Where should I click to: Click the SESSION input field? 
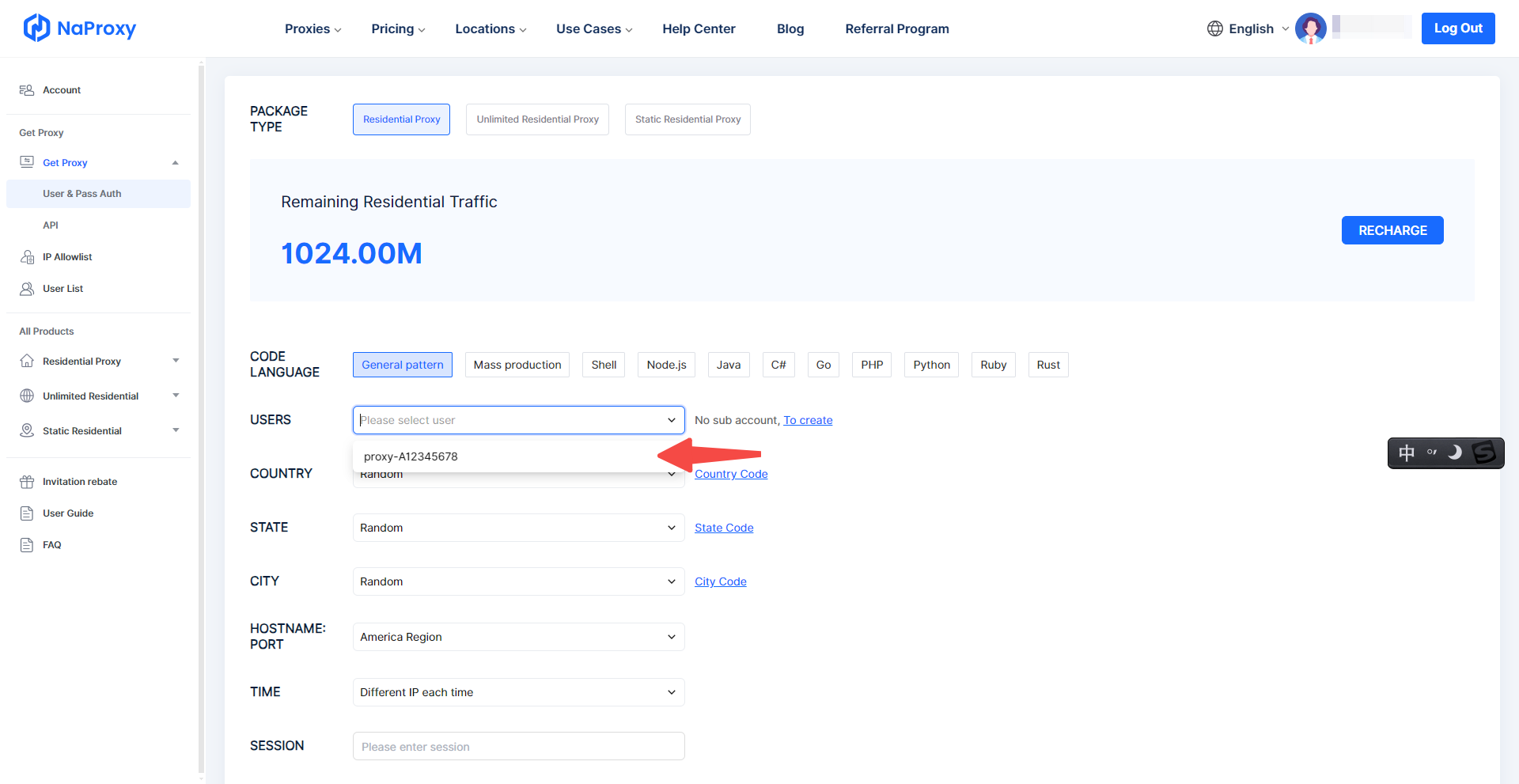point(518,746)
